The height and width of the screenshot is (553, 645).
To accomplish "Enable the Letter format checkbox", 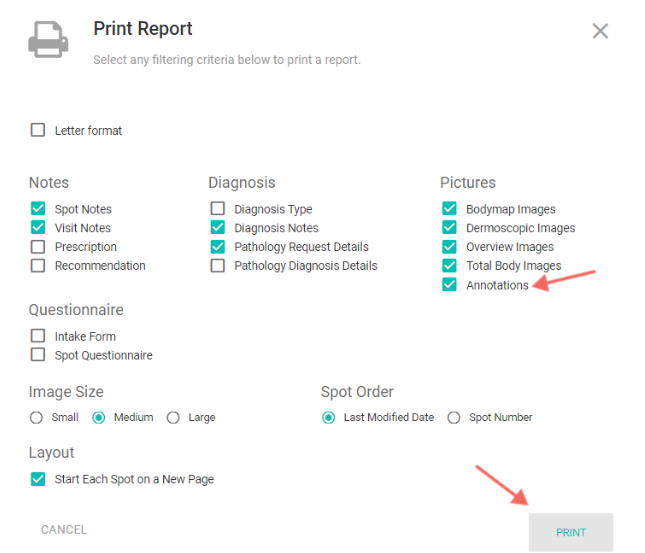I will point(38,130).
